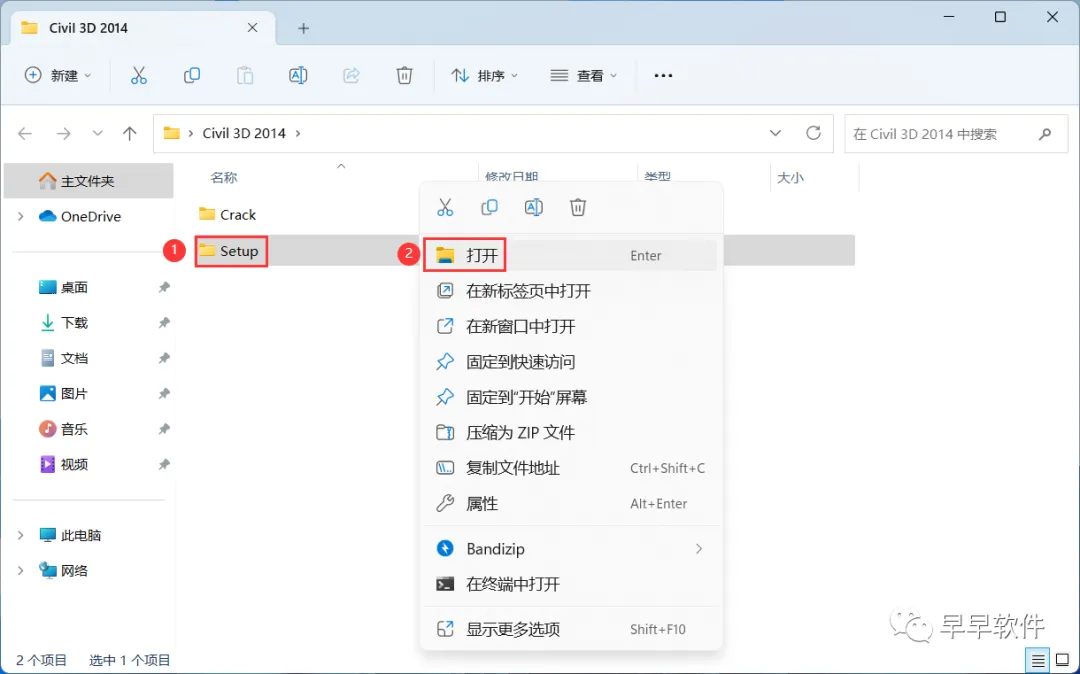Go up one folder level arrow
Screen dimensions: 1080x674
129,134
